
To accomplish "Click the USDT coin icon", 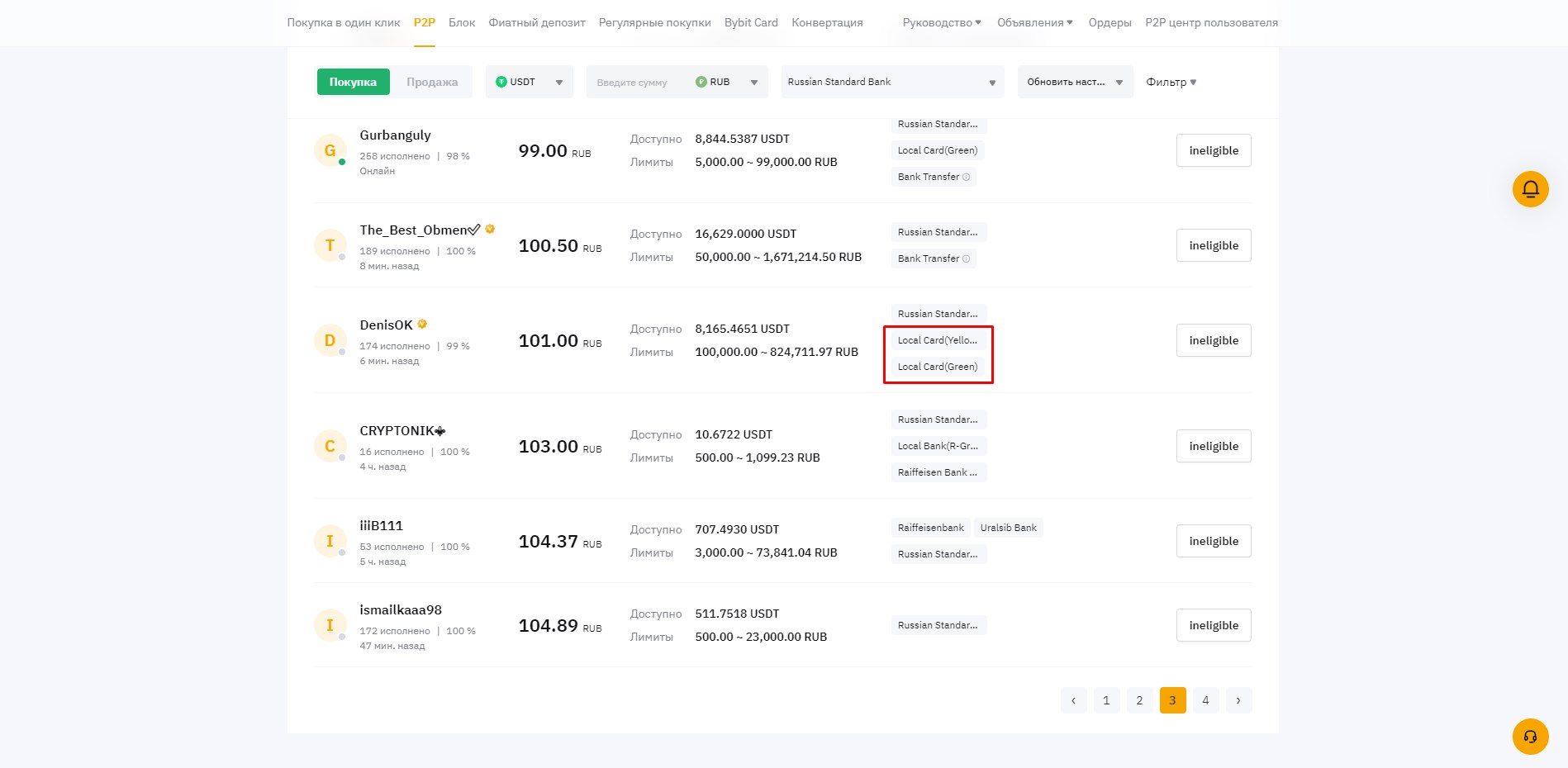I will tap(501, 82).
